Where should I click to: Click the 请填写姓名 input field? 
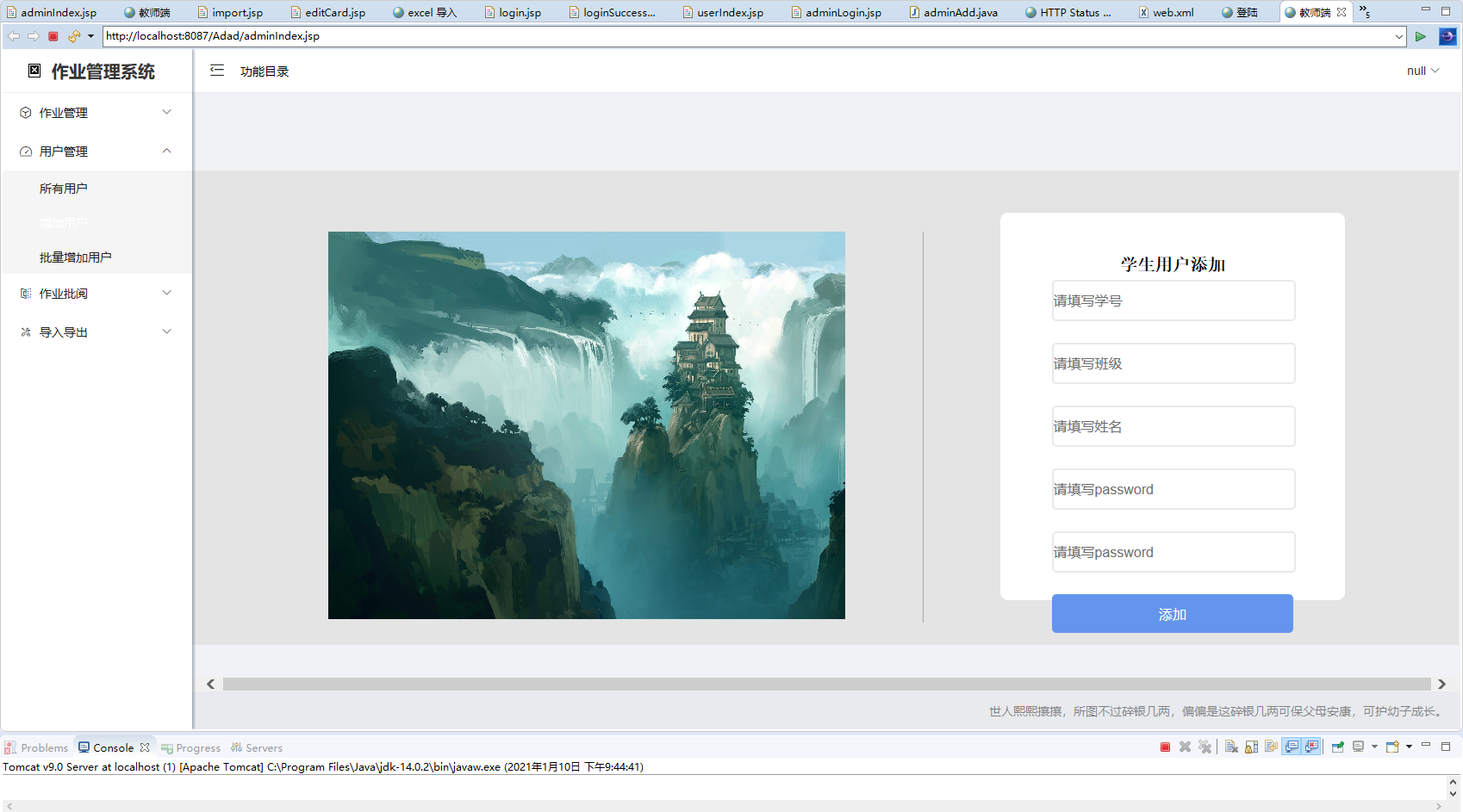tap(1174, 426)
